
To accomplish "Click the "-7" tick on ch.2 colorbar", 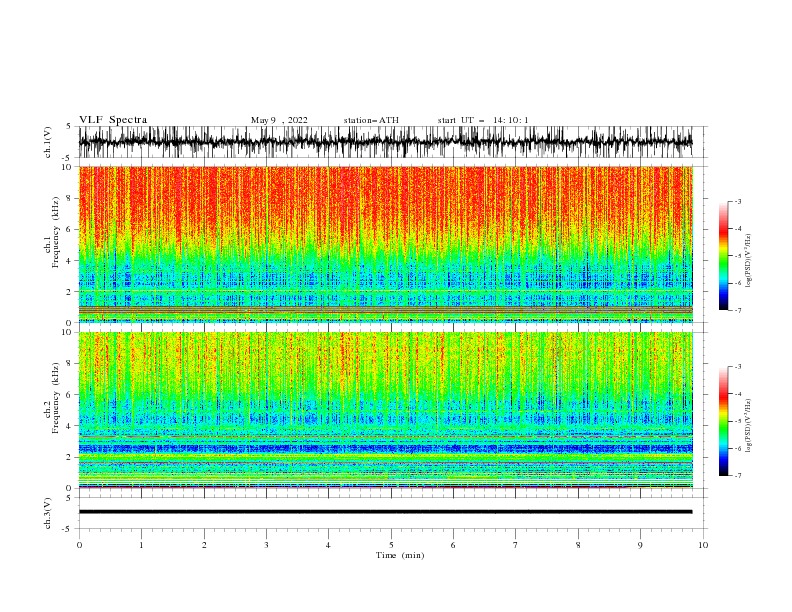I will coord(738,475).
